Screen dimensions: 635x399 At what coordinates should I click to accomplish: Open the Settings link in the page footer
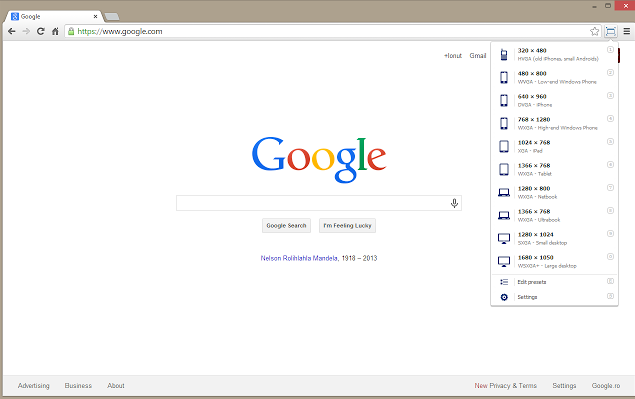click(564, 386)
